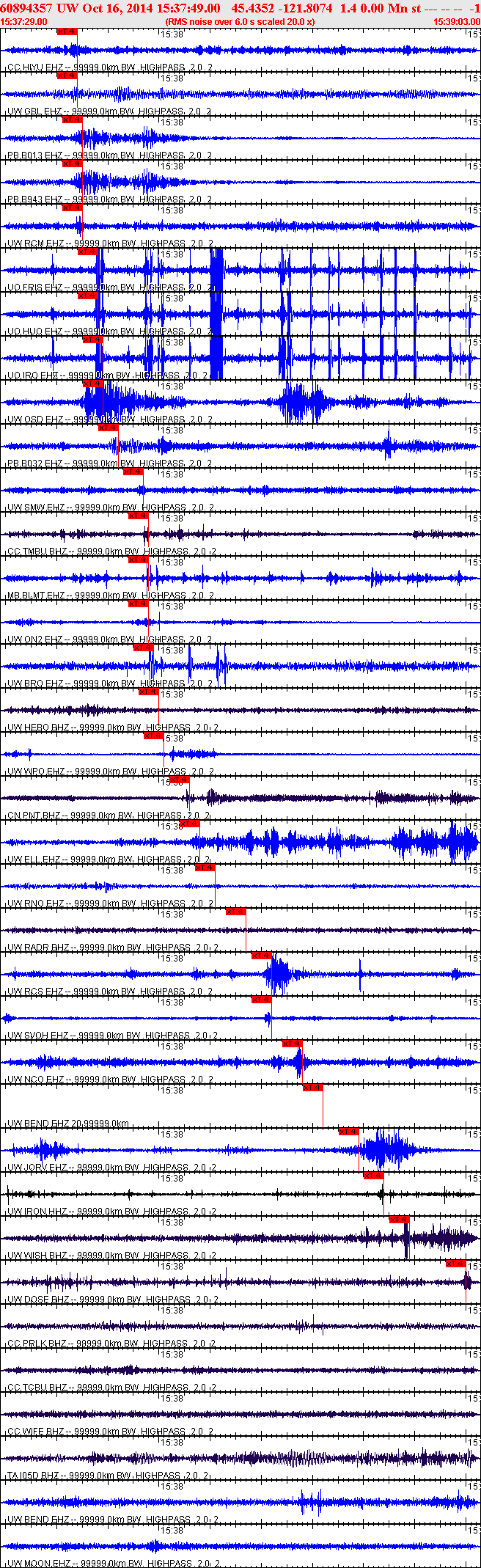Click the pick marker on the UW DOSE trace

pyautogui.click(x=455, y=1264)
